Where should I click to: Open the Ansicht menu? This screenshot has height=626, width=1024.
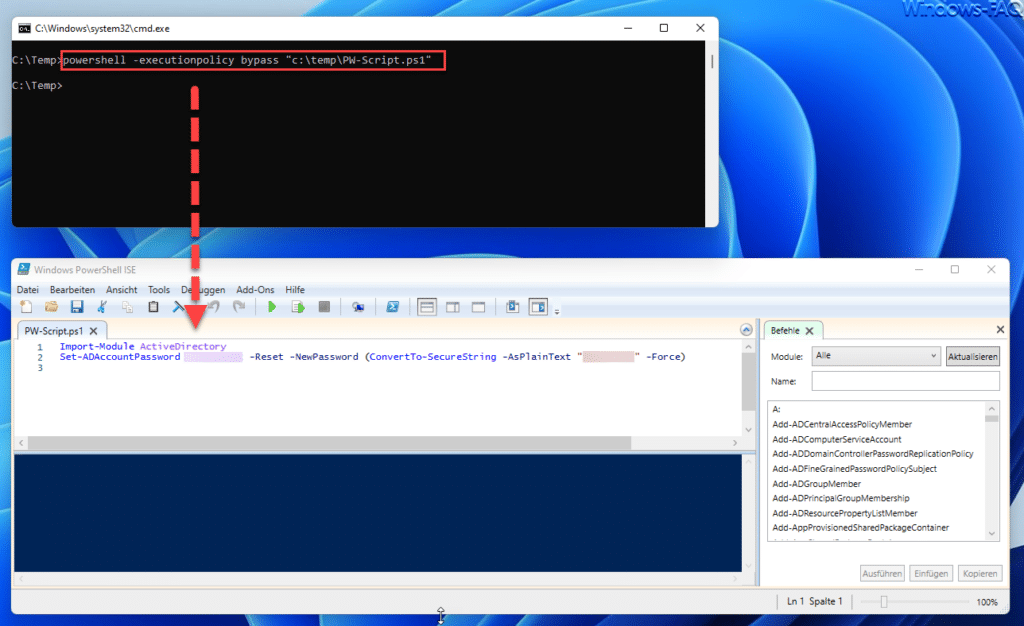pyautogui.click(x=121, y=289)
